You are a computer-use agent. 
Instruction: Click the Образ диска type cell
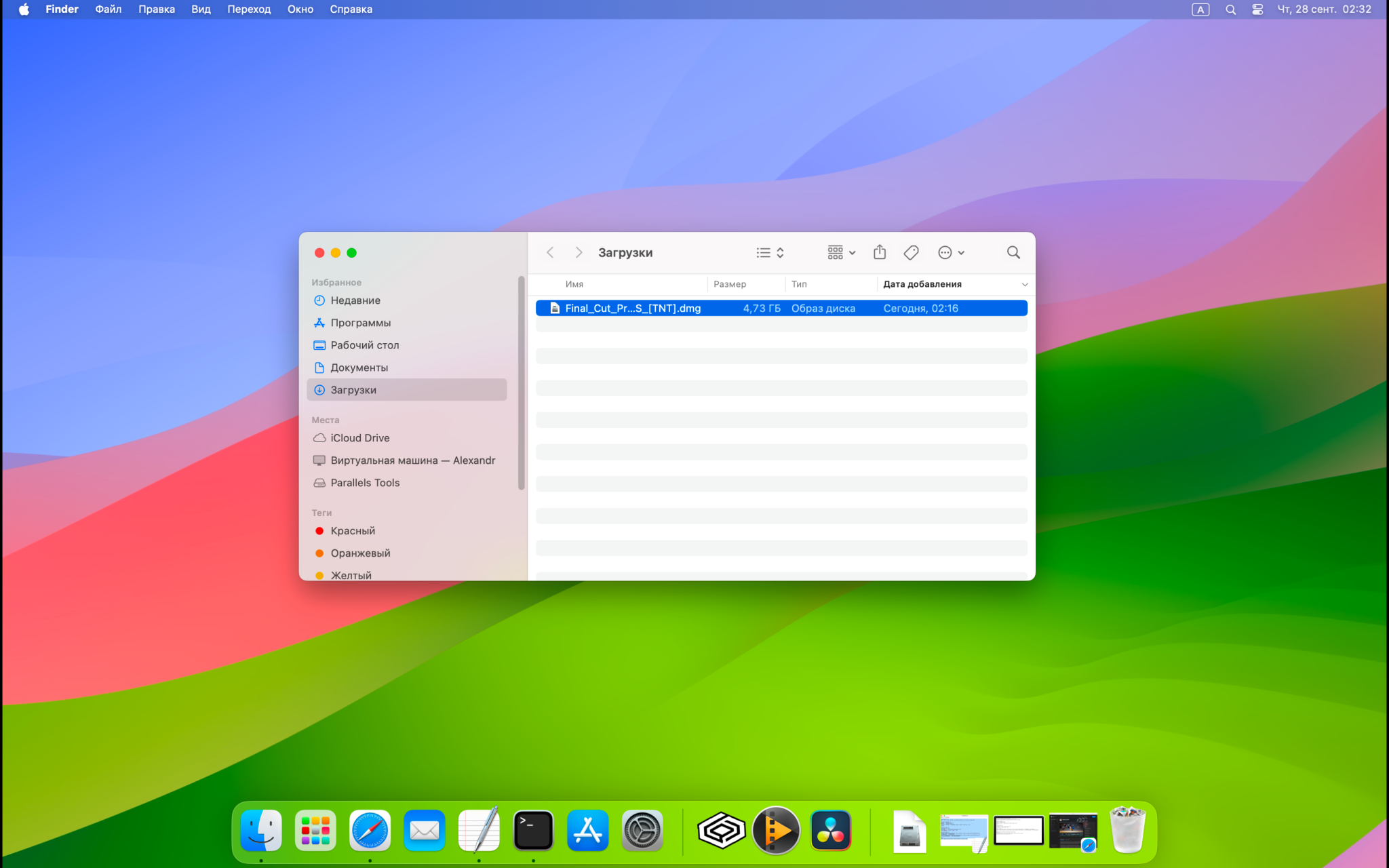click(823, 309)
